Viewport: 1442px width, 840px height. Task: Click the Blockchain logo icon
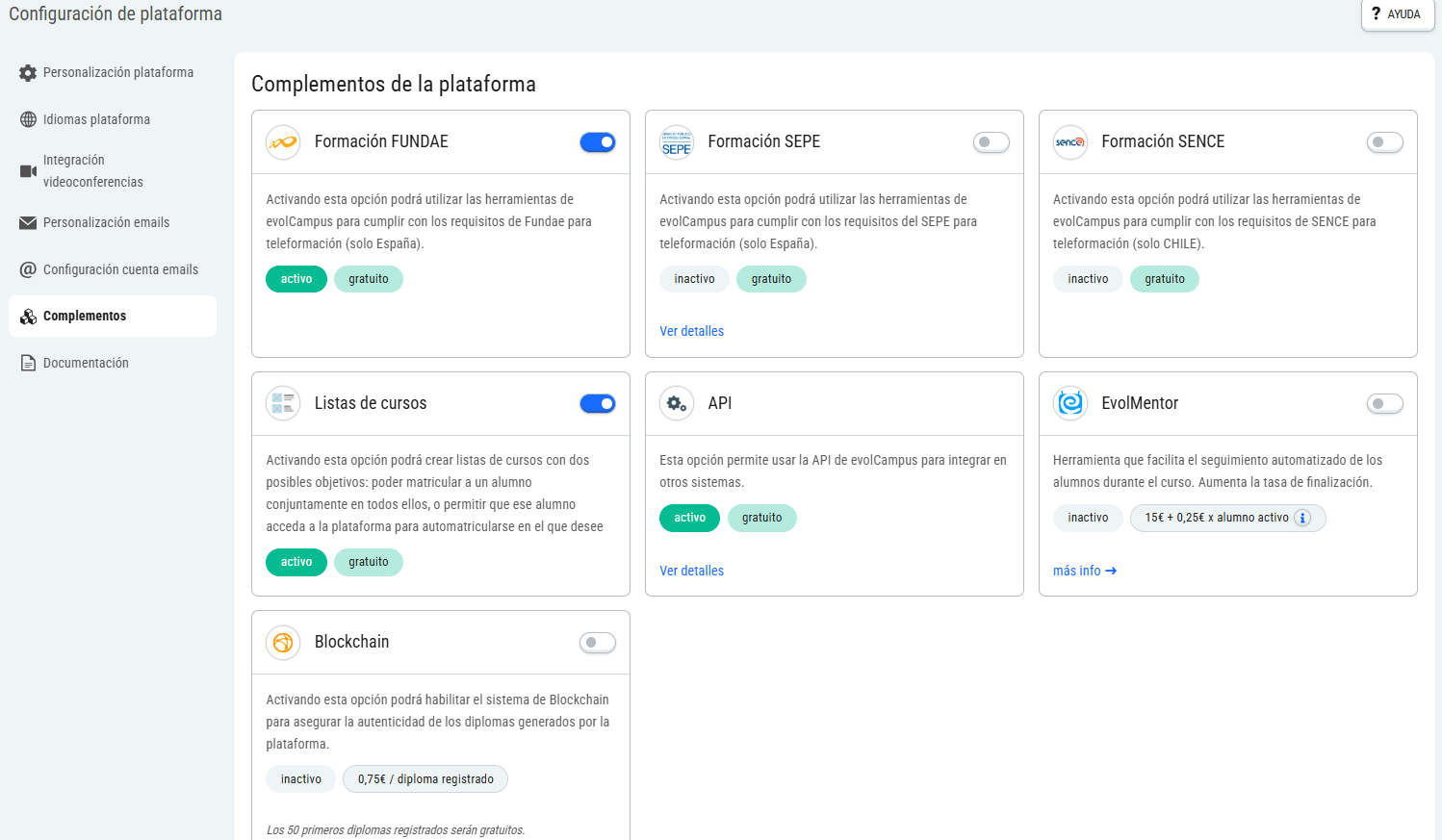pos(283,642)
